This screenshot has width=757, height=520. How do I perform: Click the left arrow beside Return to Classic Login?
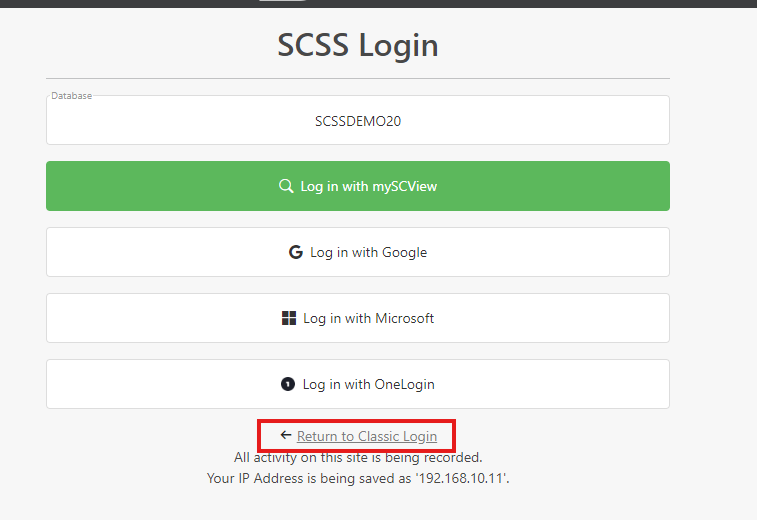[286, 435]
